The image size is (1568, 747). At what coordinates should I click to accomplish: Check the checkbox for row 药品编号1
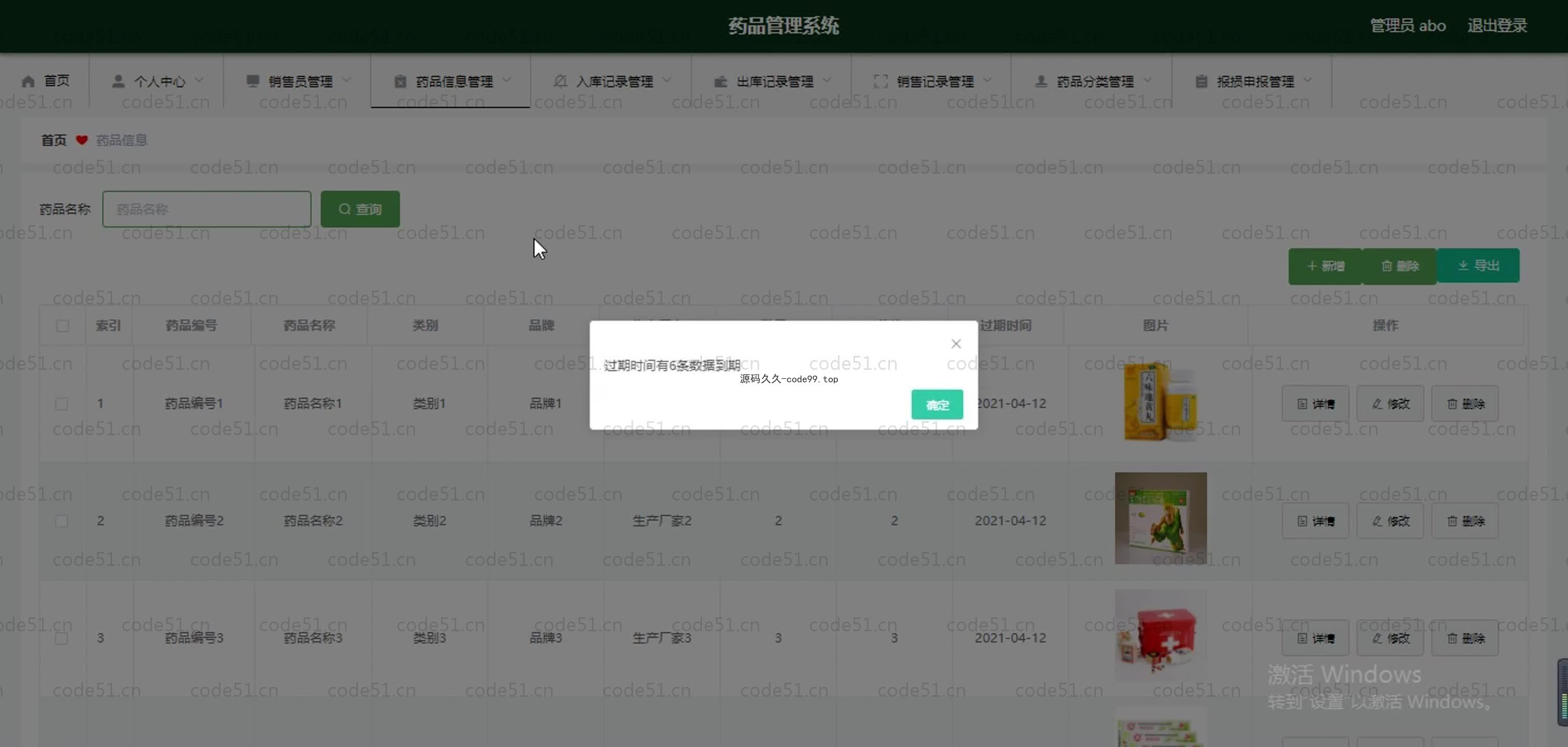61,404
